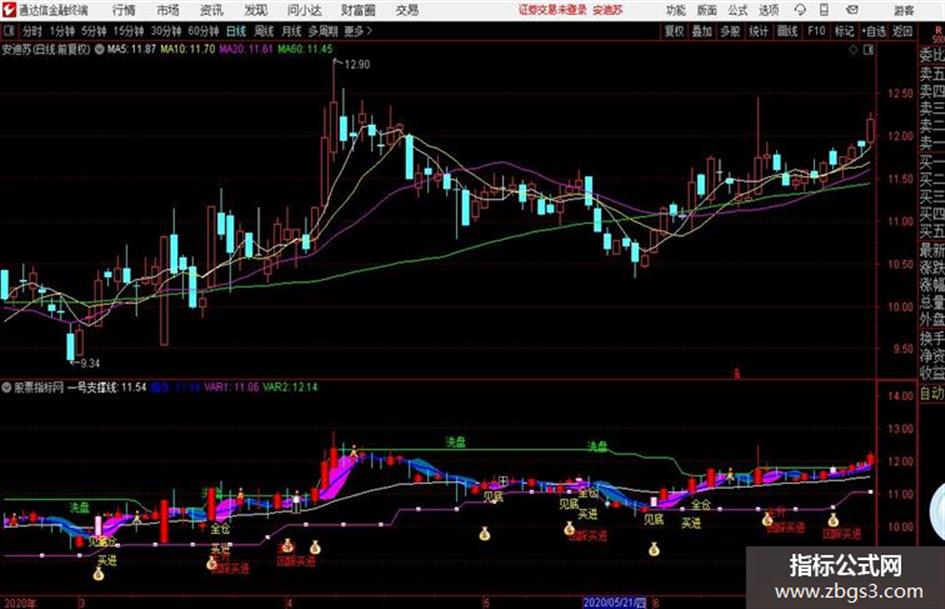Open the 发现 menu
Viewport: 945px width, 609px height.
click(x=256, y=10)
